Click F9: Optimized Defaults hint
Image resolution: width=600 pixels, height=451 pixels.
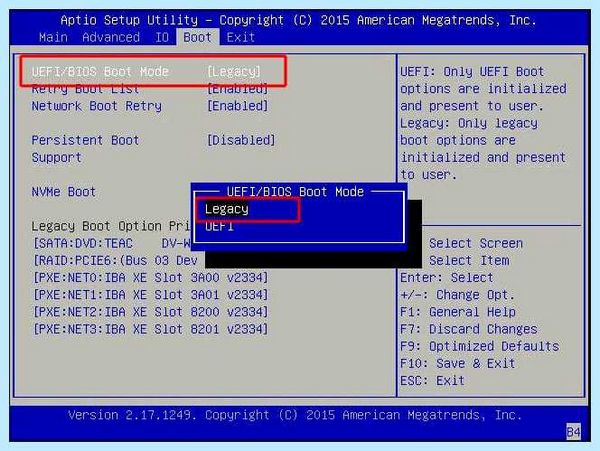pyautogui.click(x=480, y=346)
